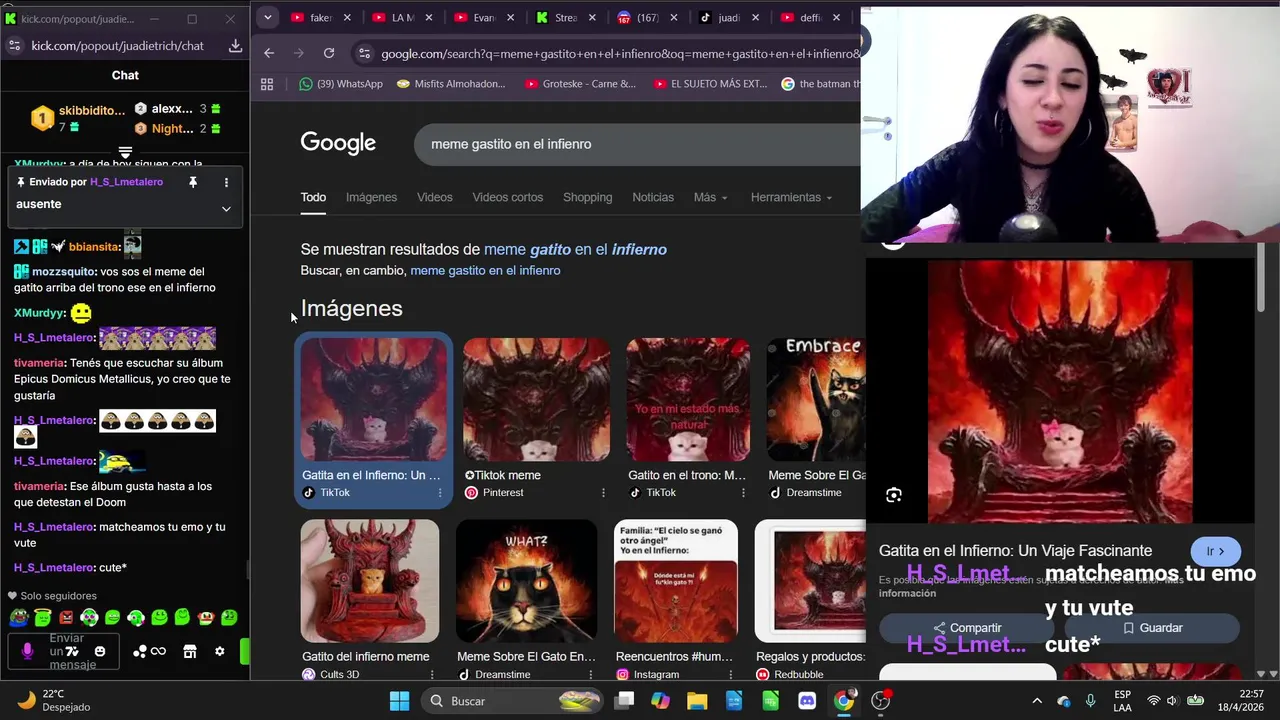
Task: Switch to the 'LA M' YouTube tab
Action: tap(403, 18)
